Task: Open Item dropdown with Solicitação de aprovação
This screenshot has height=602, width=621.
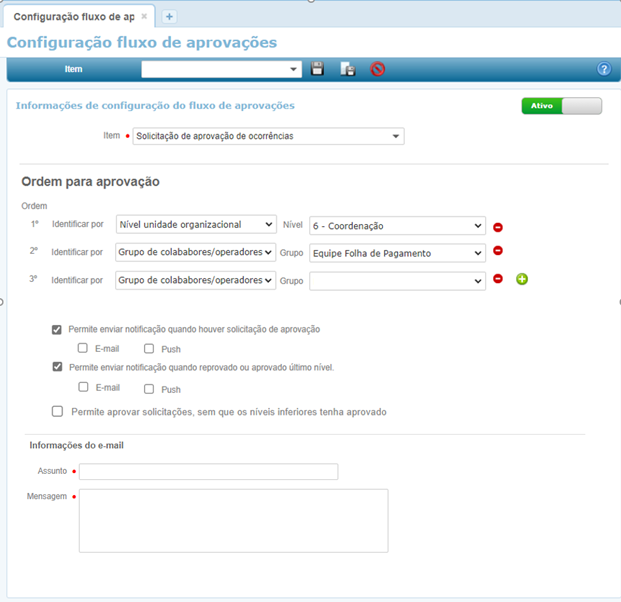Action: coord(267,136)
